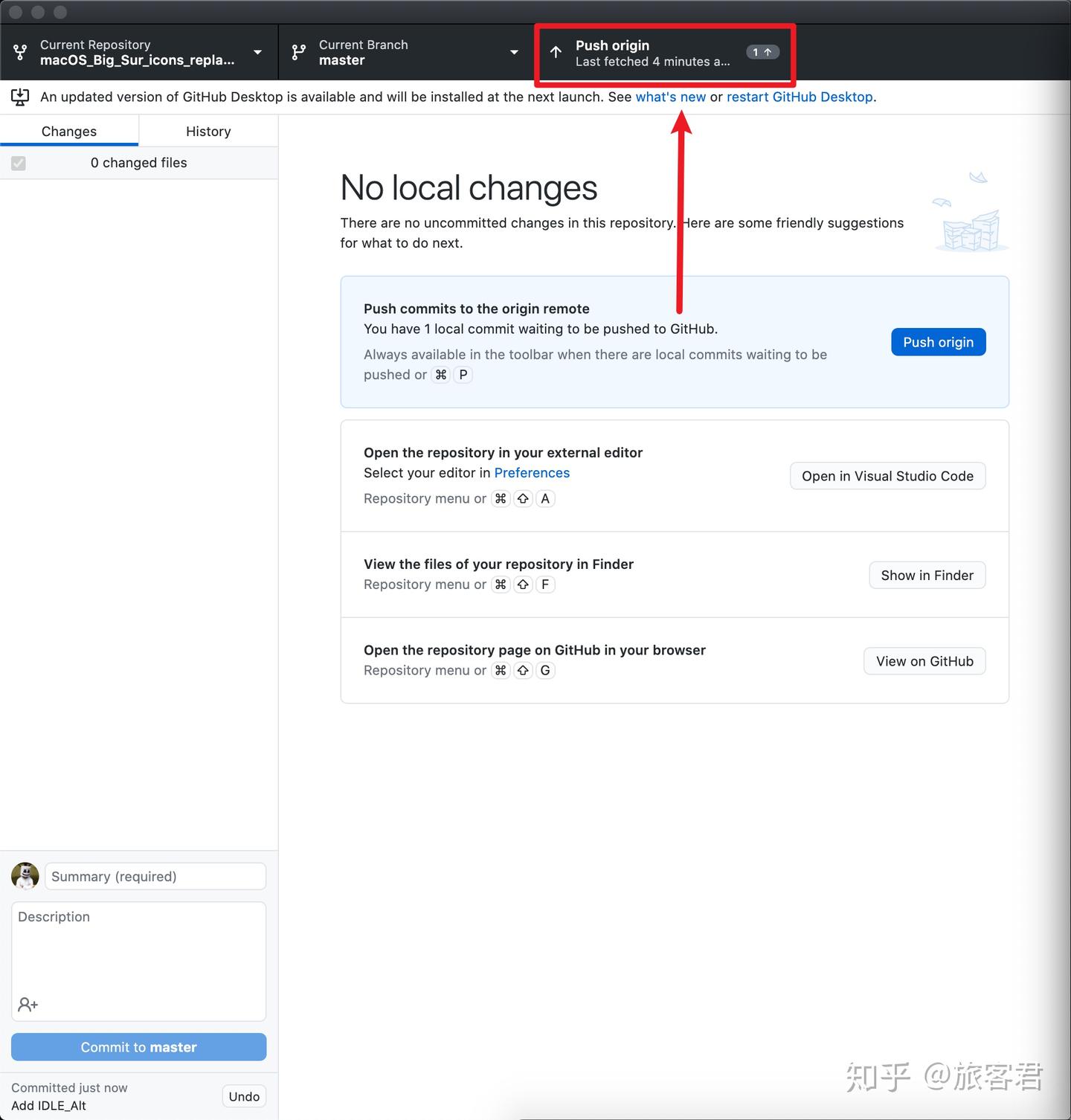This screenshot has height=1120, width=1071.
Task: Open the Preferences link
Action: click(x=532, y=473)
